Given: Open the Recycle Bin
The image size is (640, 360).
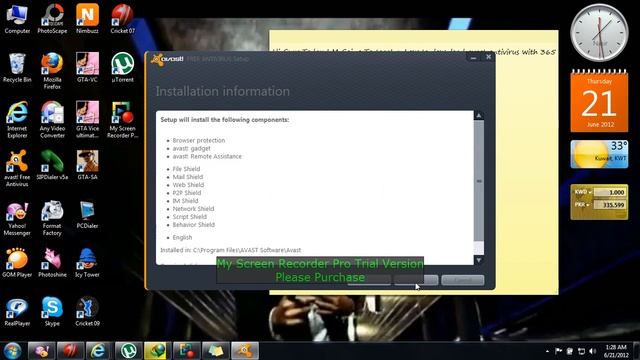Looking at the screenshot, I should pyautogui.click(x=17, y=68).
